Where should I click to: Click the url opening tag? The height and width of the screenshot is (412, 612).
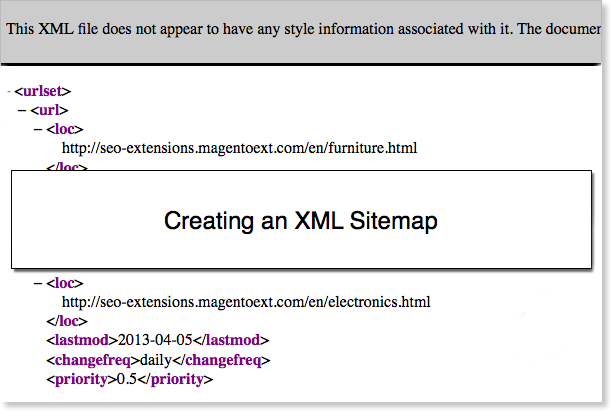pyautogui.click(x=49, y=110)
